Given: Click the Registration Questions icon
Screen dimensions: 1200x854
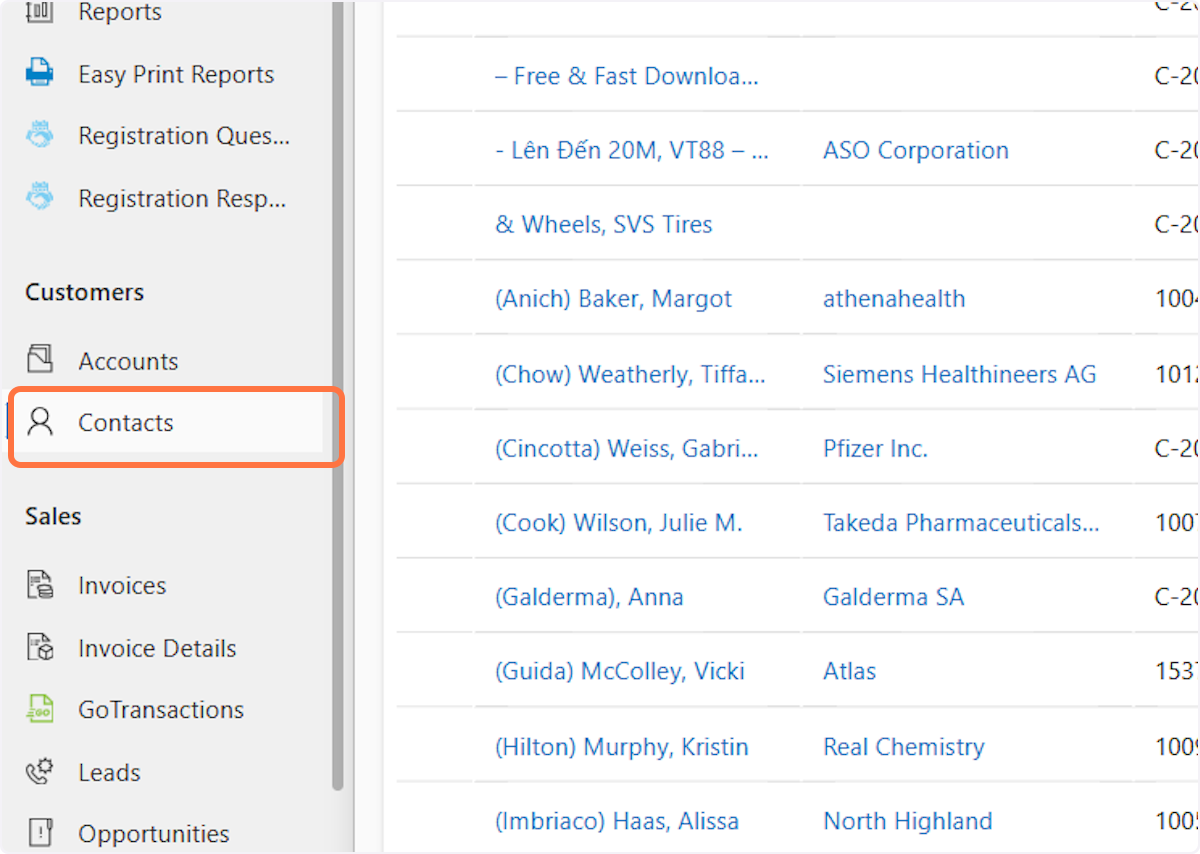Looking at the screenshot, I should pos(40,135).
